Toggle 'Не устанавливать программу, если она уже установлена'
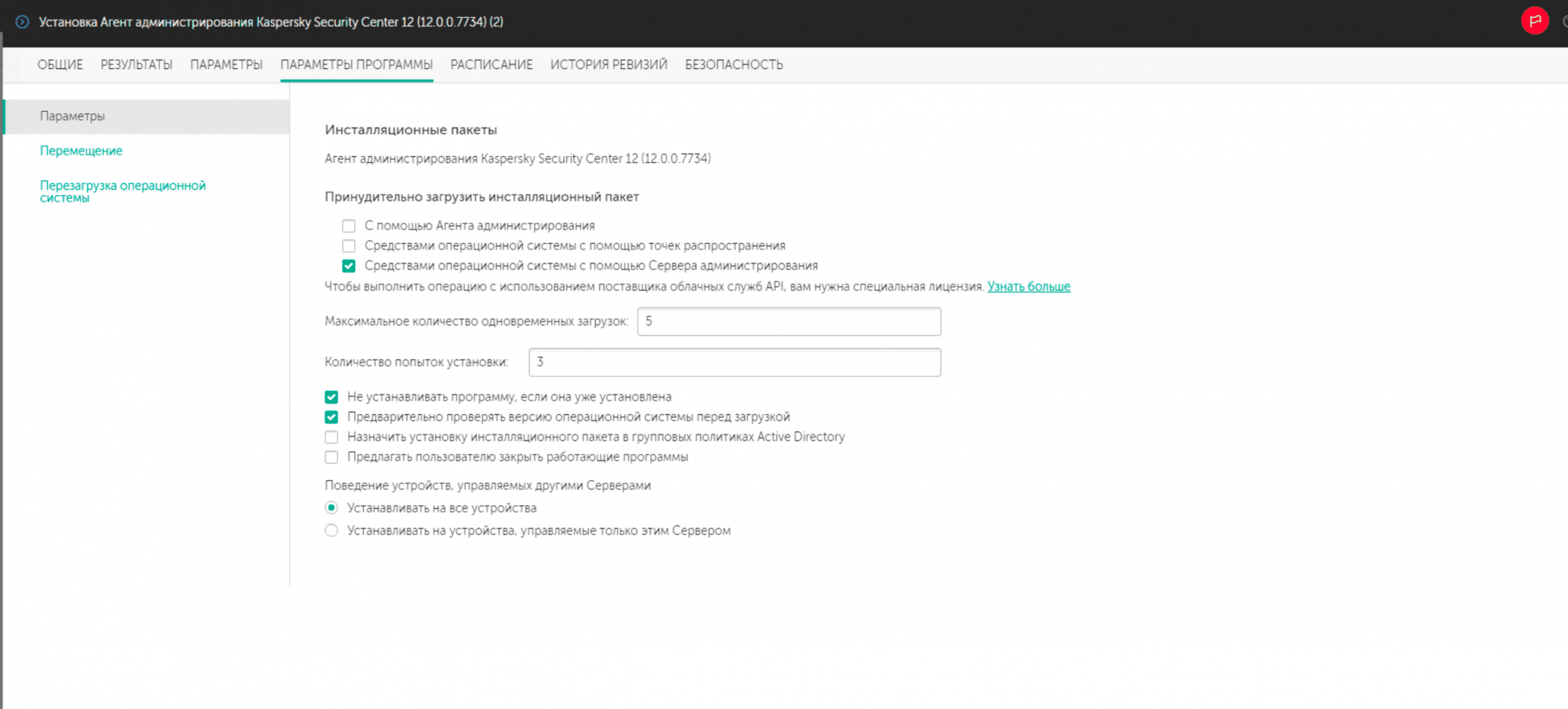 (332, 397)
